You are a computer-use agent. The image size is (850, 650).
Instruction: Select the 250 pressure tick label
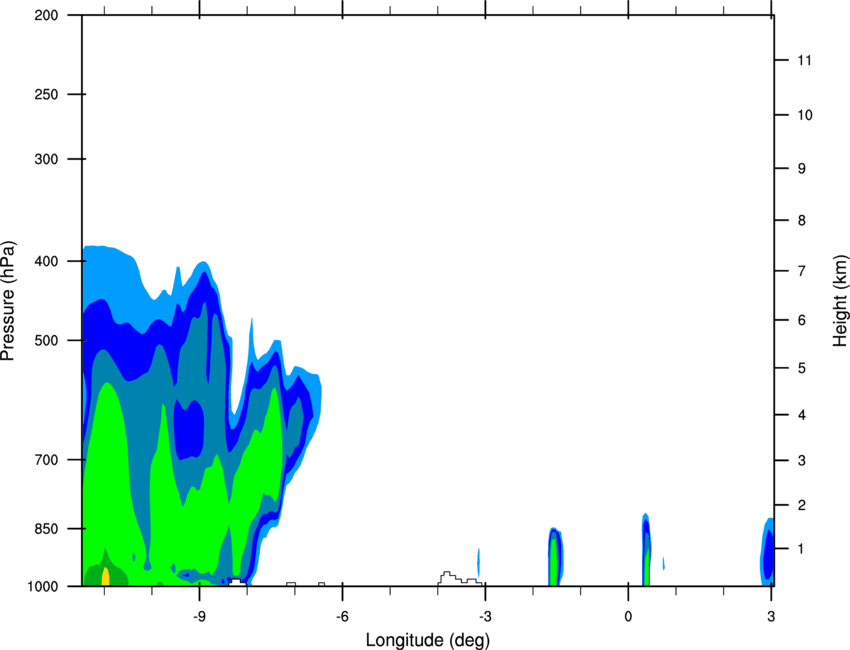tap(46, 94)
